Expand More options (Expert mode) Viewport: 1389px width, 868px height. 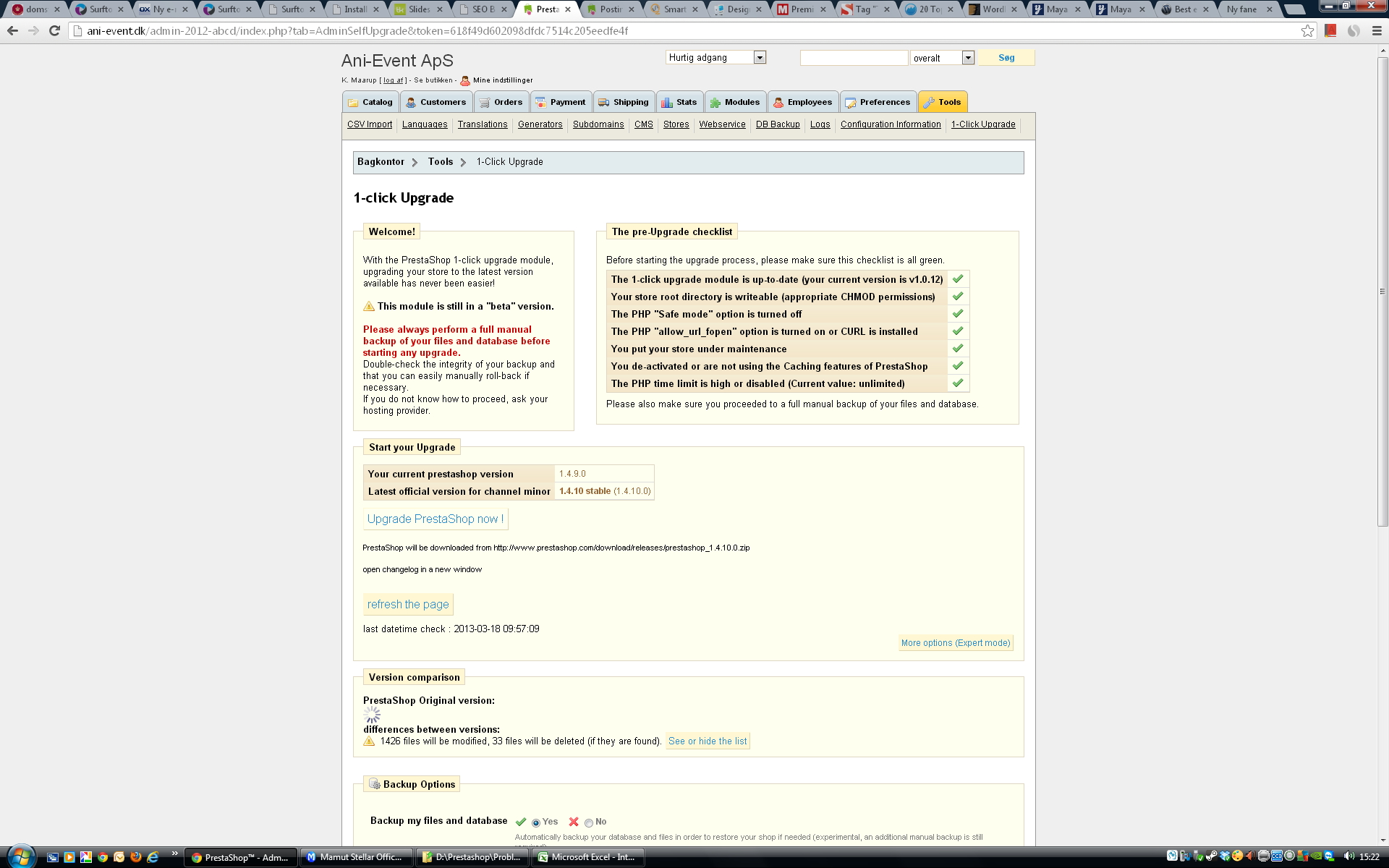[x=955, y=643]
